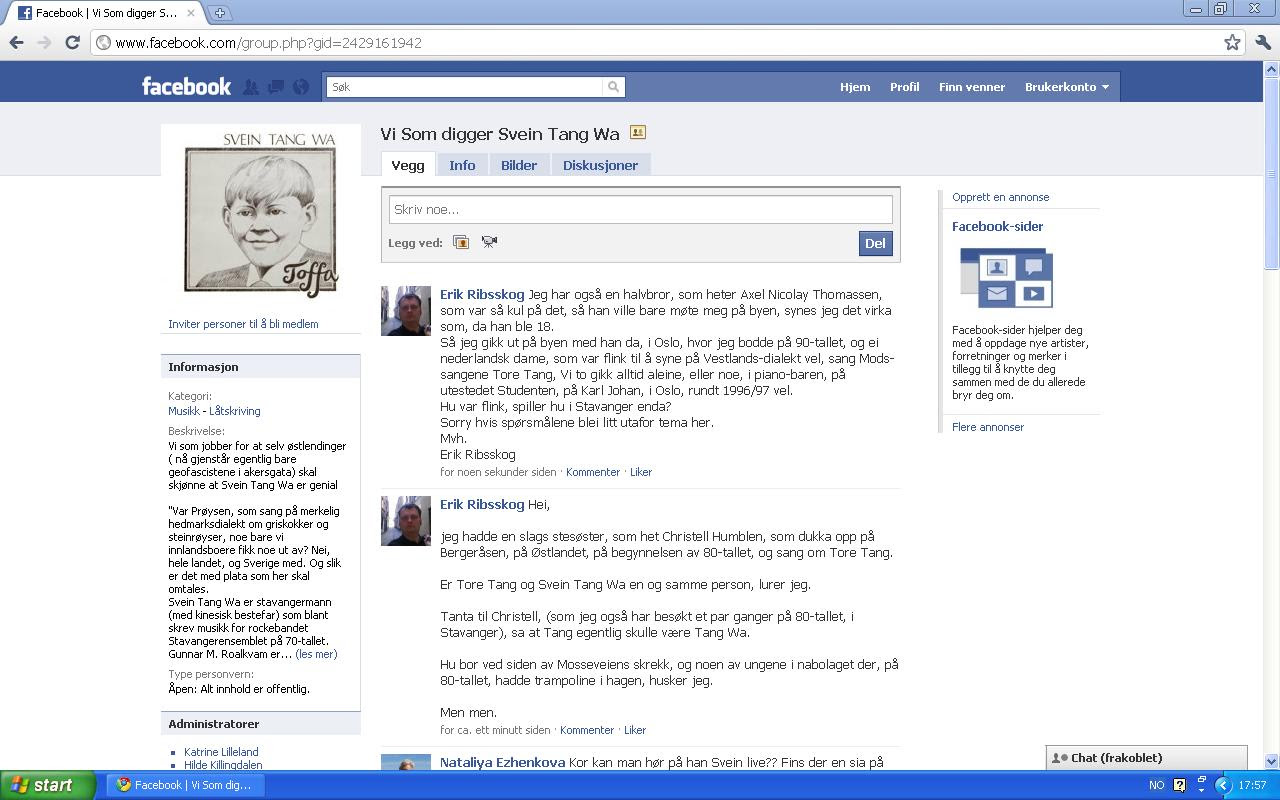Open friend requests icon in header
The height and width of the screenshot is (800, 1280).
pos(251,87)
